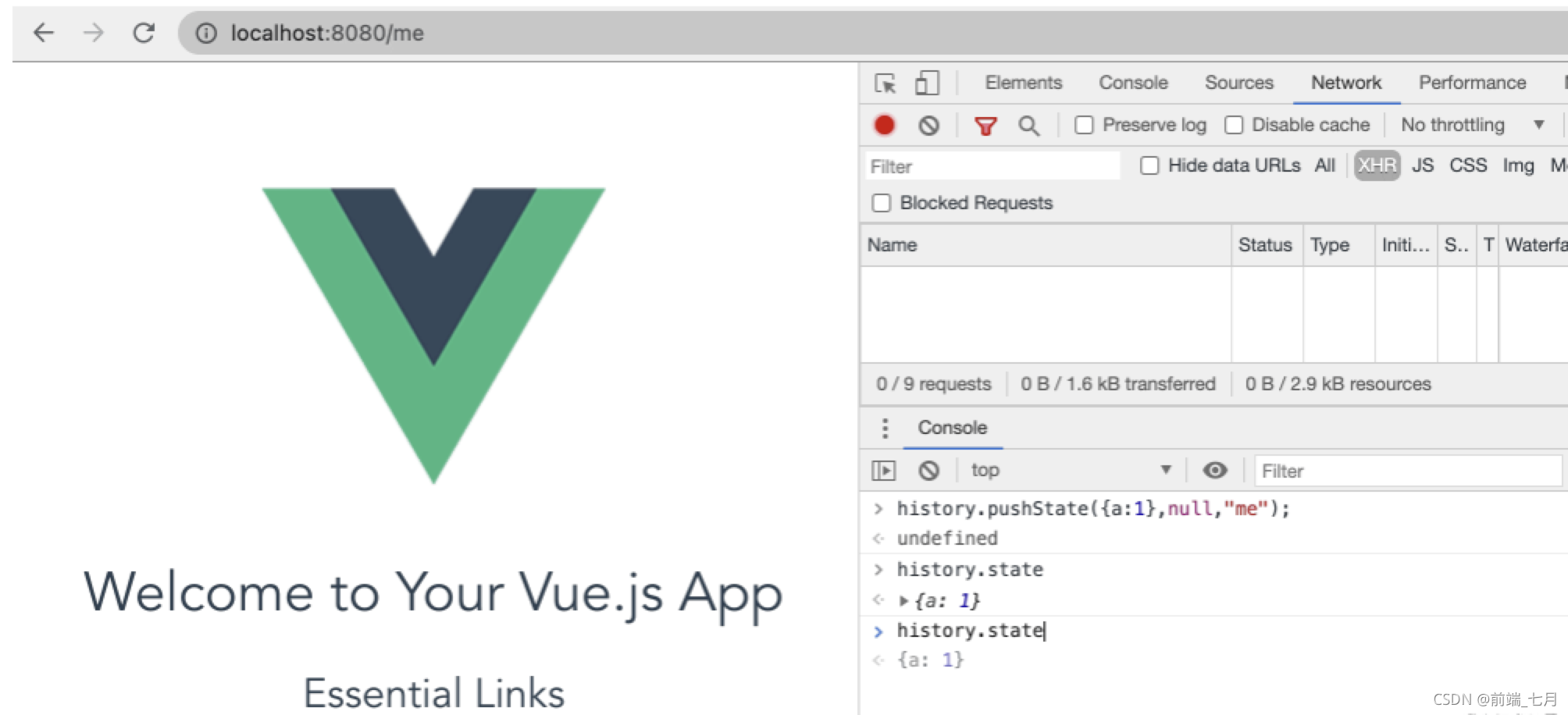Screen dimensions: 1568x715
Task: Click the address bar URL localhost:8080/me
Action: pos(327,33)
